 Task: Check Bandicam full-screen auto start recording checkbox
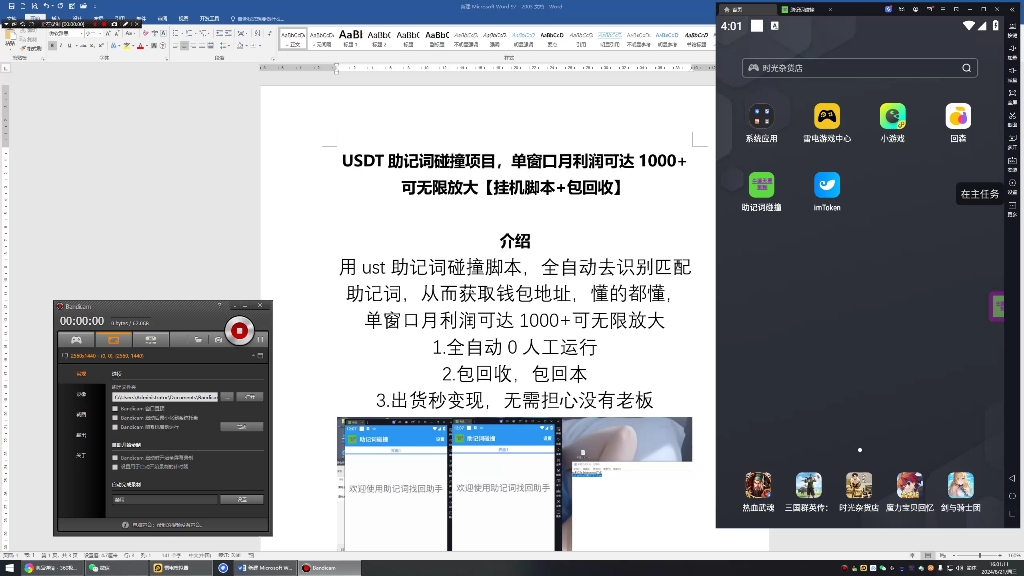(115, 458)
